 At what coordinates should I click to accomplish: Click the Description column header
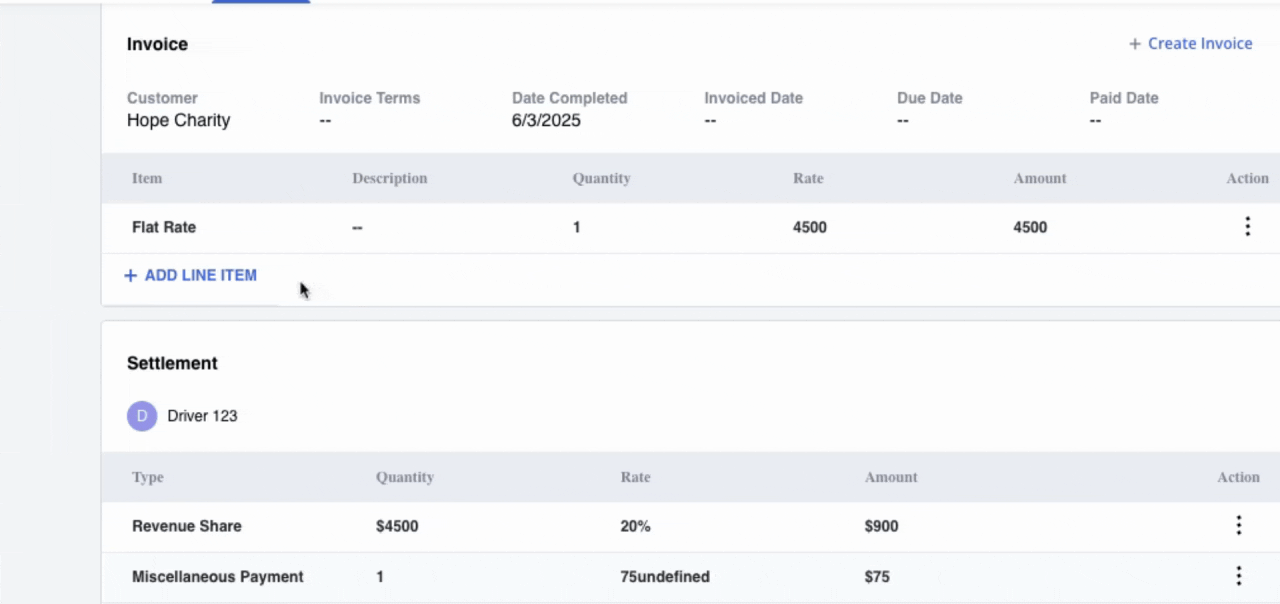point(389,178)
